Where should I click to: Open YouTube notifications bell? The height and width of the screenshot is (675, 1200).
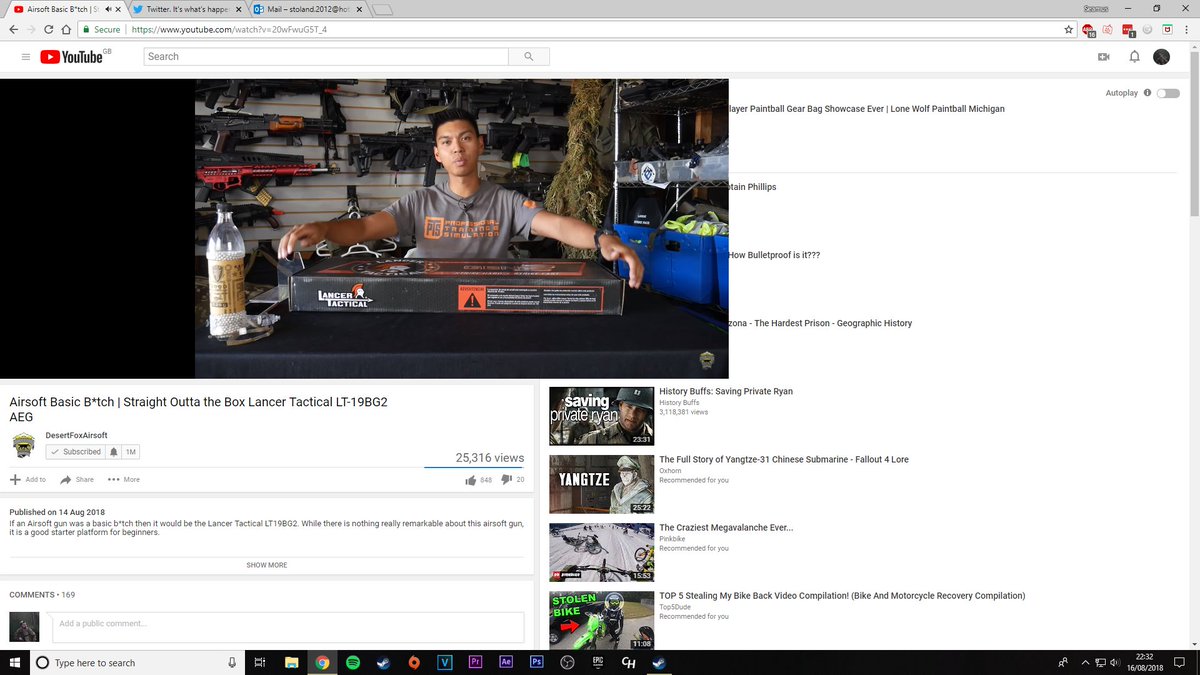click(1134, 57)
